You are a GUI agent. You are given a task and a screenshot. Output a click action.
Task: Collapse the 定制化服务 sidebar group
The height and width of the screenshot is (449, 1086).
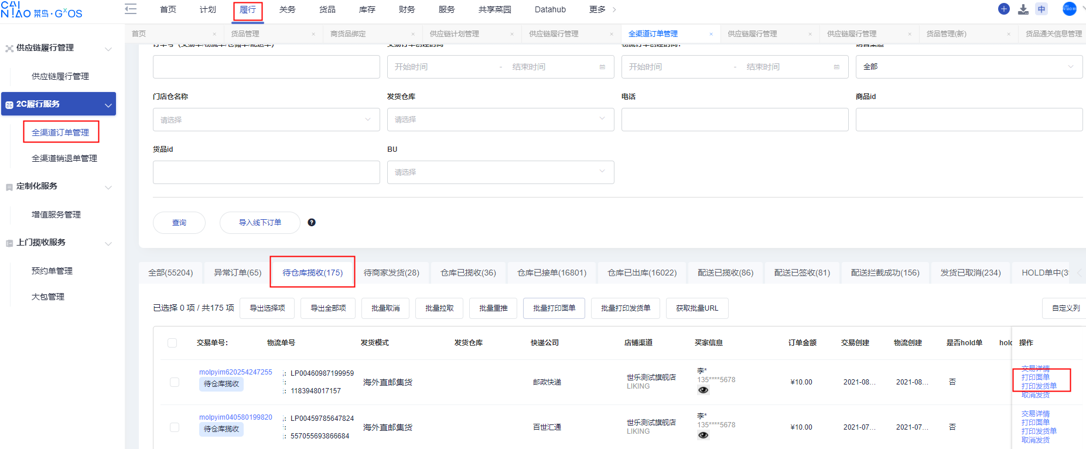point(107,187)
